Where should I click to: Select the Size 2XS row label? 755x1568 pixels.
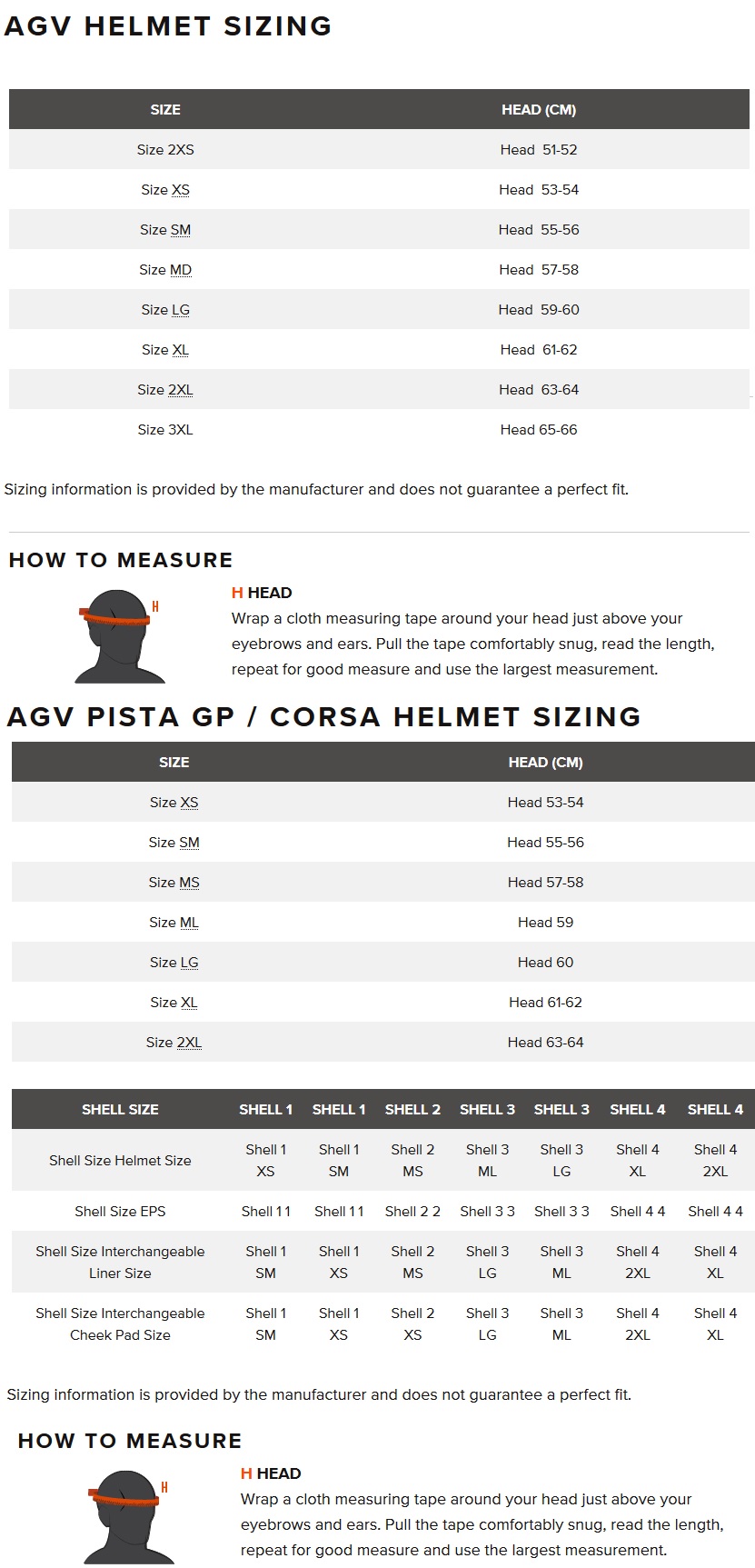(165, 150)
